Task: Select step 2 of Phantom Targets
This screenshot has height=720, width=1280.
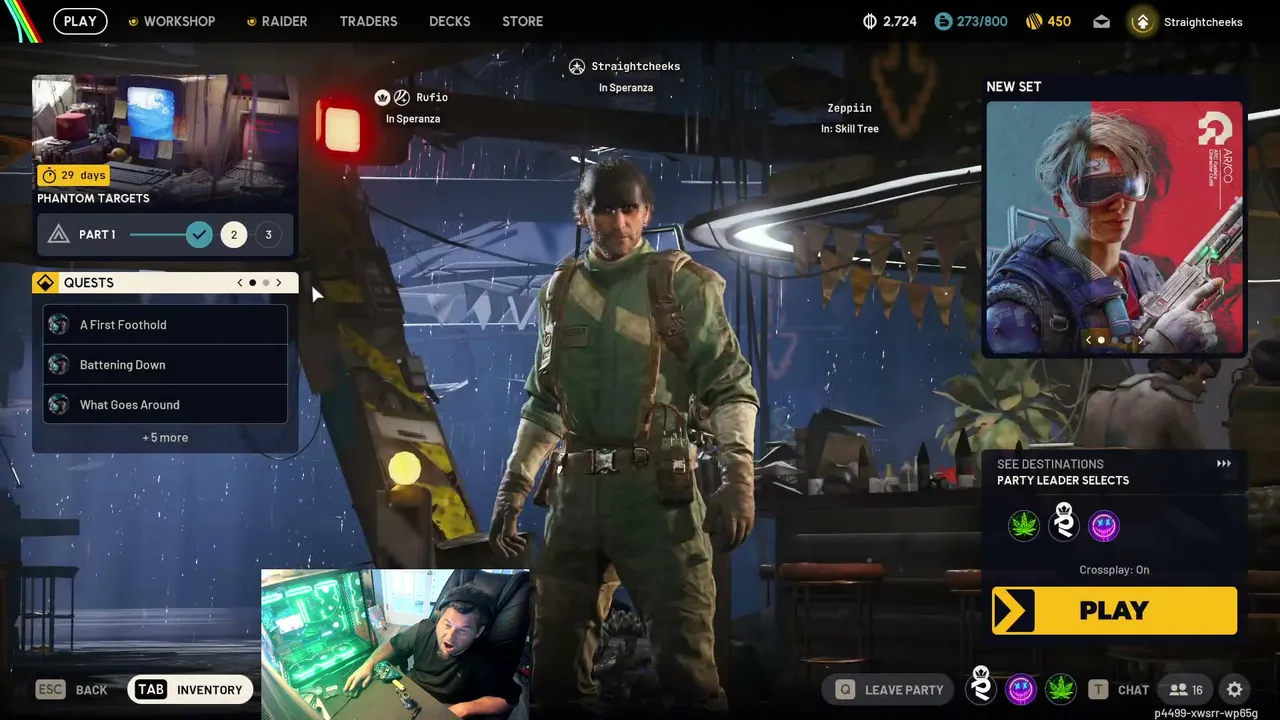Action: pos(234,235)
